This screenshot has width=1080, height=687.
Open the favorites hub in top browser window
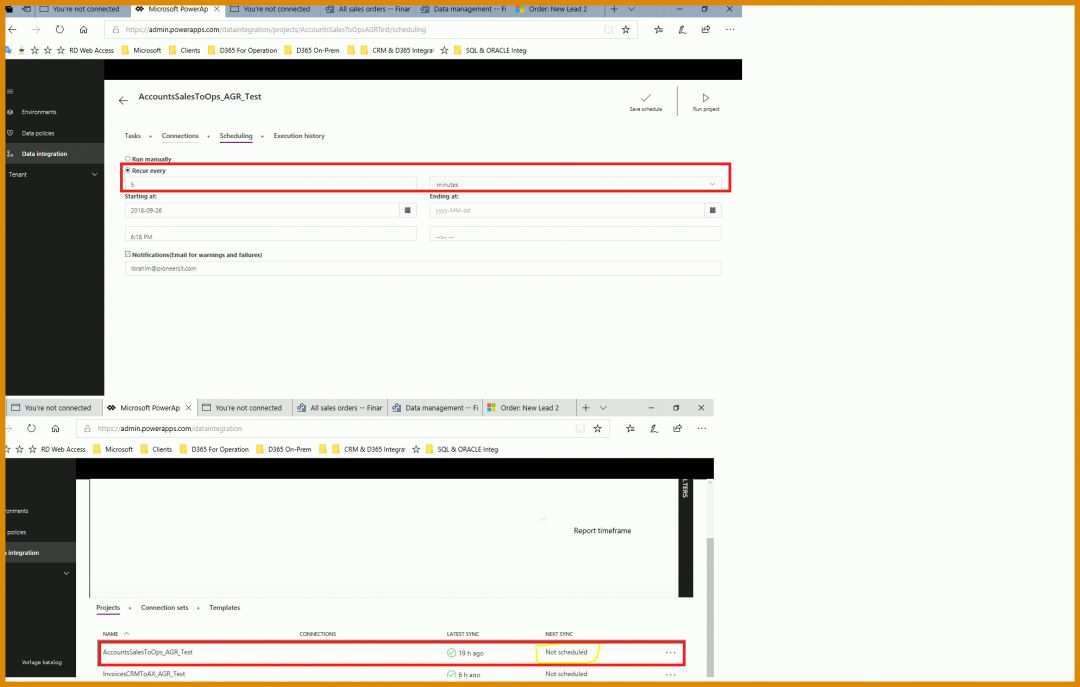coord(658,30)
